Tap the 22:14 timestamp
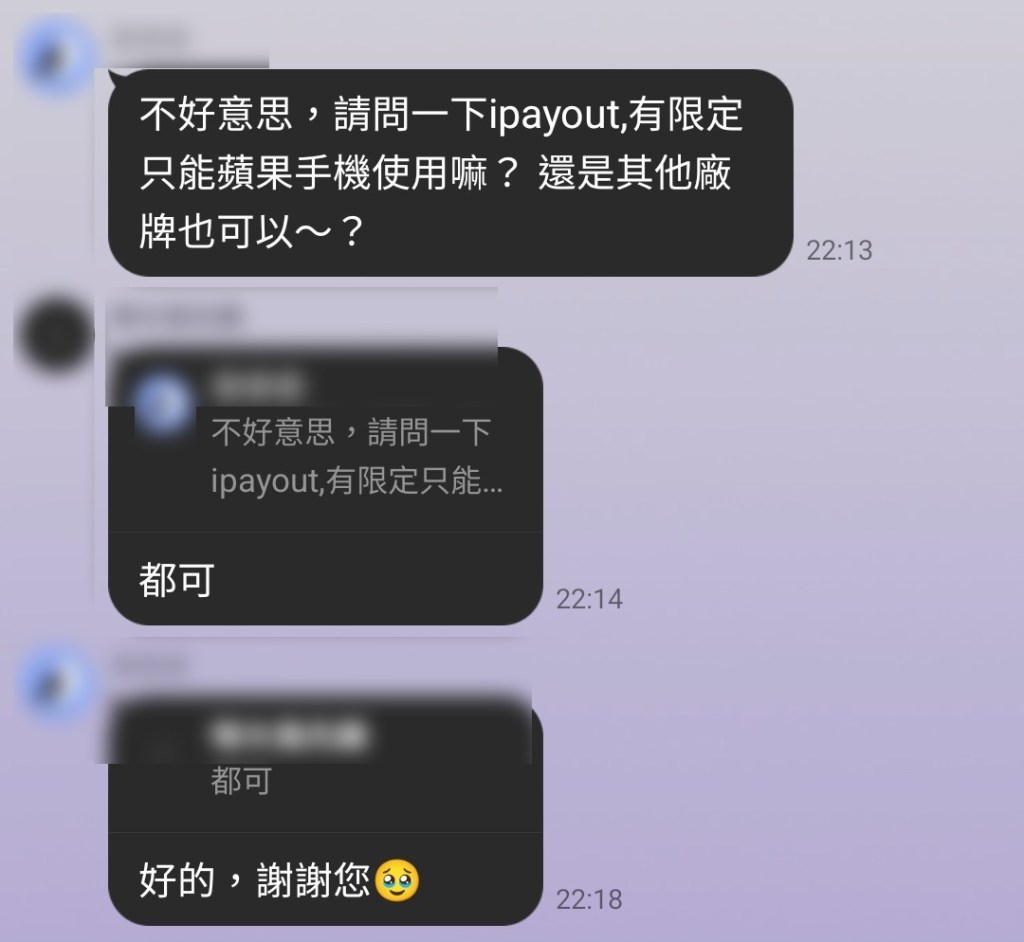1024x942 pixels. point(589,599)
